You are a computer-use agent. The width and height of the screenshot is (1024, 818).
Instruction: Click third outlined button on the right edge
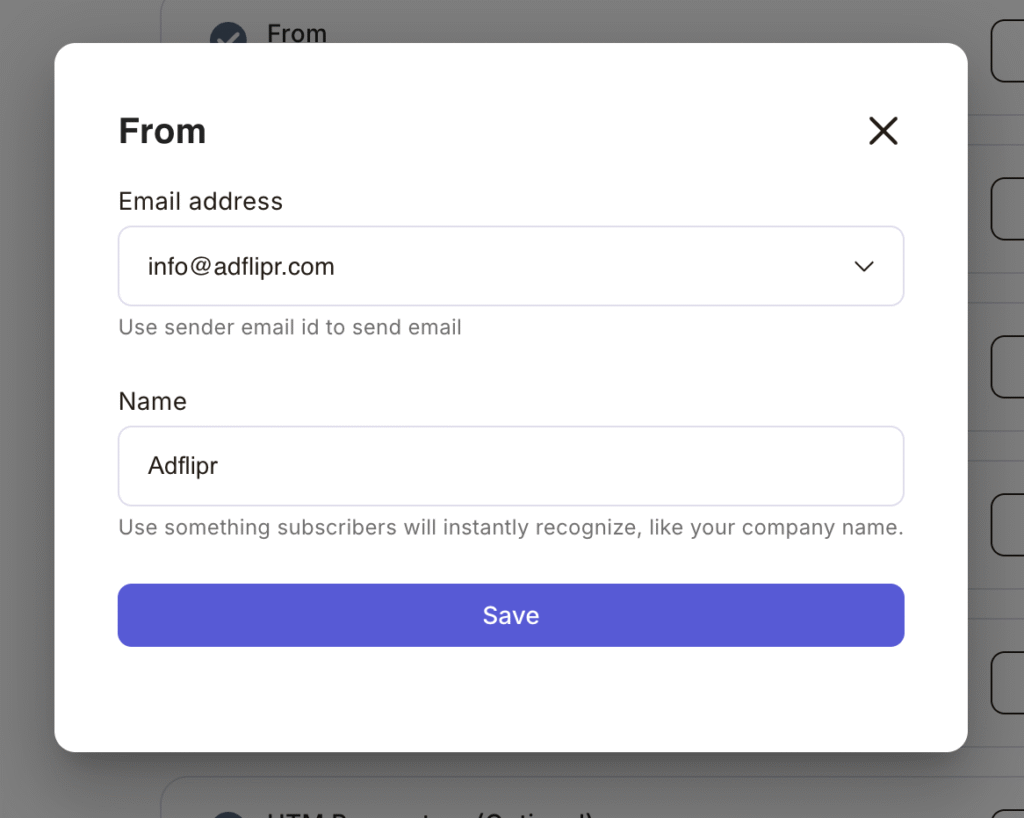[x=1006, y=367]
